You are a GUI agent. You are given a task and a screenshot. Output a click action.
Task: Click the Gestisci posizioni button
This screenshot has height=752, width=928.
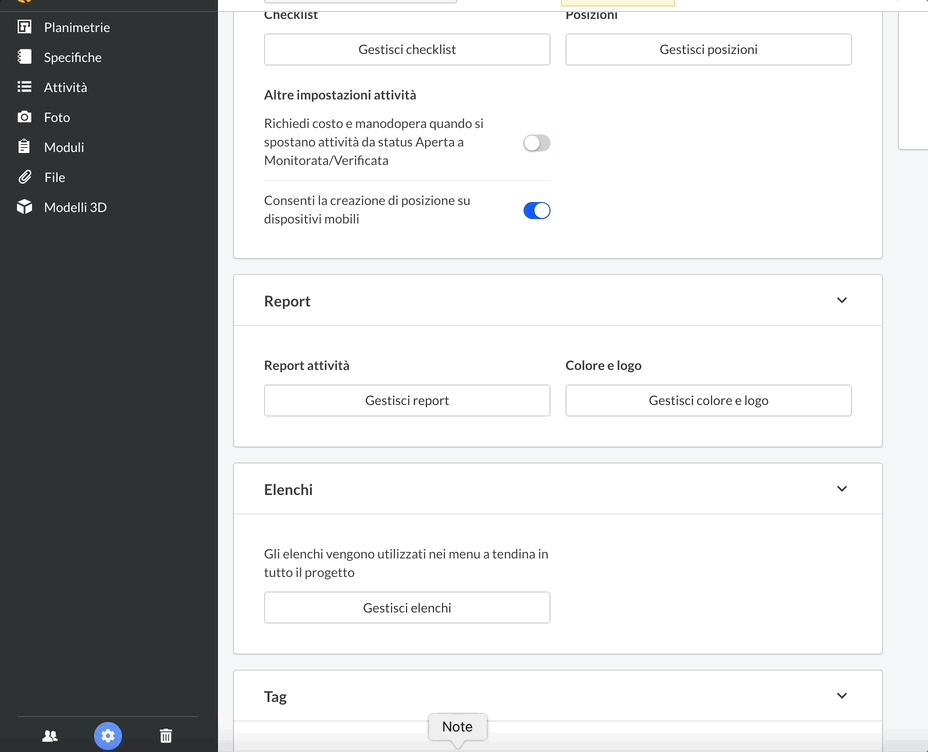click(x=708, y=49)
